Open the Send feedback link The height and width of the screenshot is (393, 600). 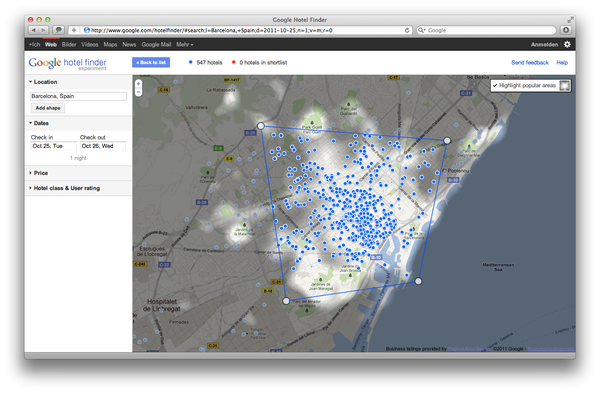pyautogui.click(x=530, y=63)
